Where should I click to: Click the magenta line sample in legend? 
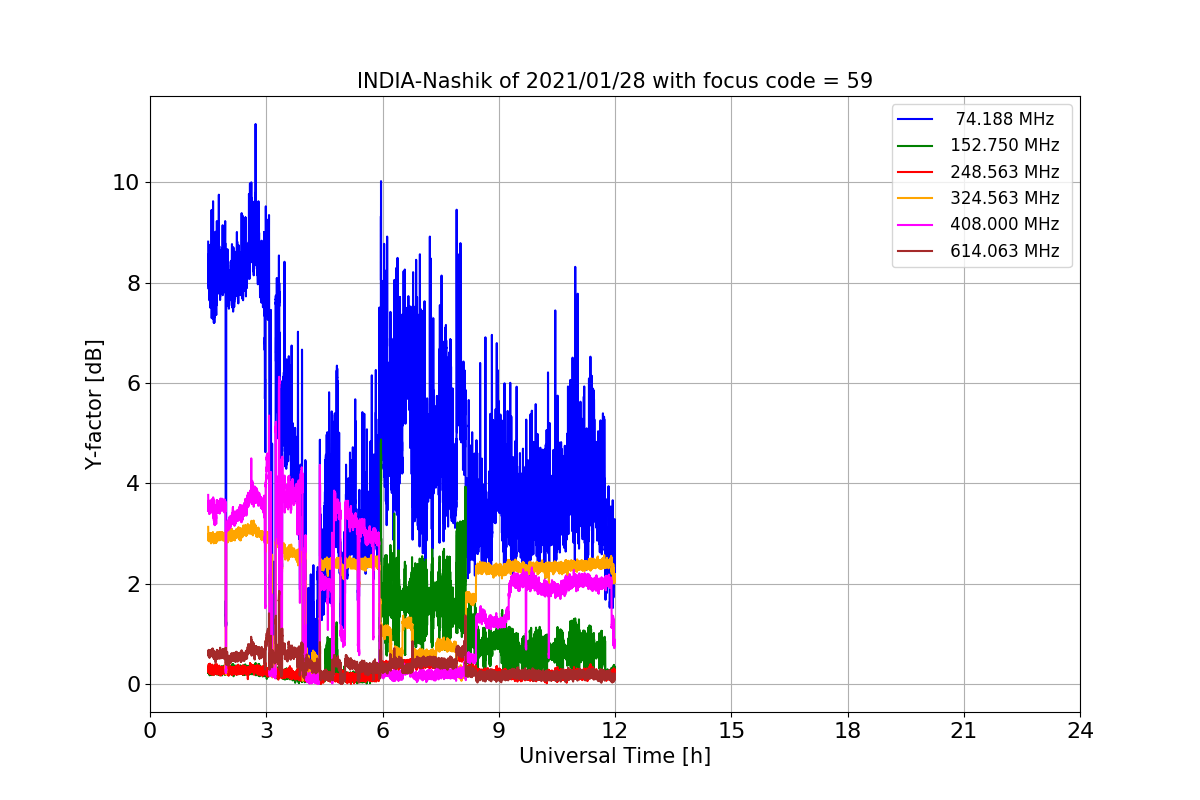(915, 224)
